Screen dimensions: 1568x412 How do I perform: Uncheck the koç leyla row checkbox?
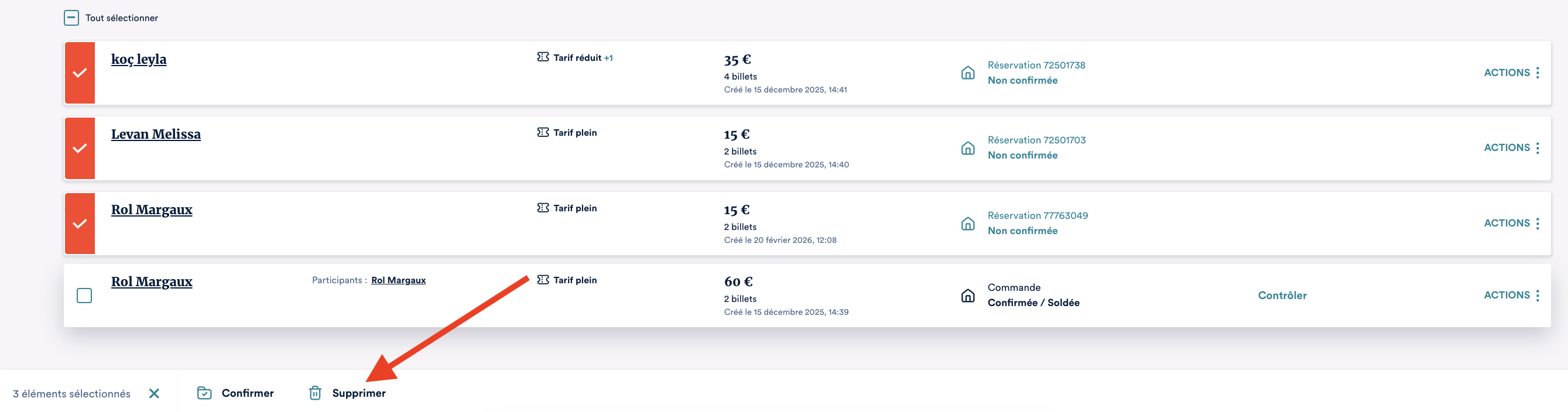pyautogui.click(x=80, y=73)
